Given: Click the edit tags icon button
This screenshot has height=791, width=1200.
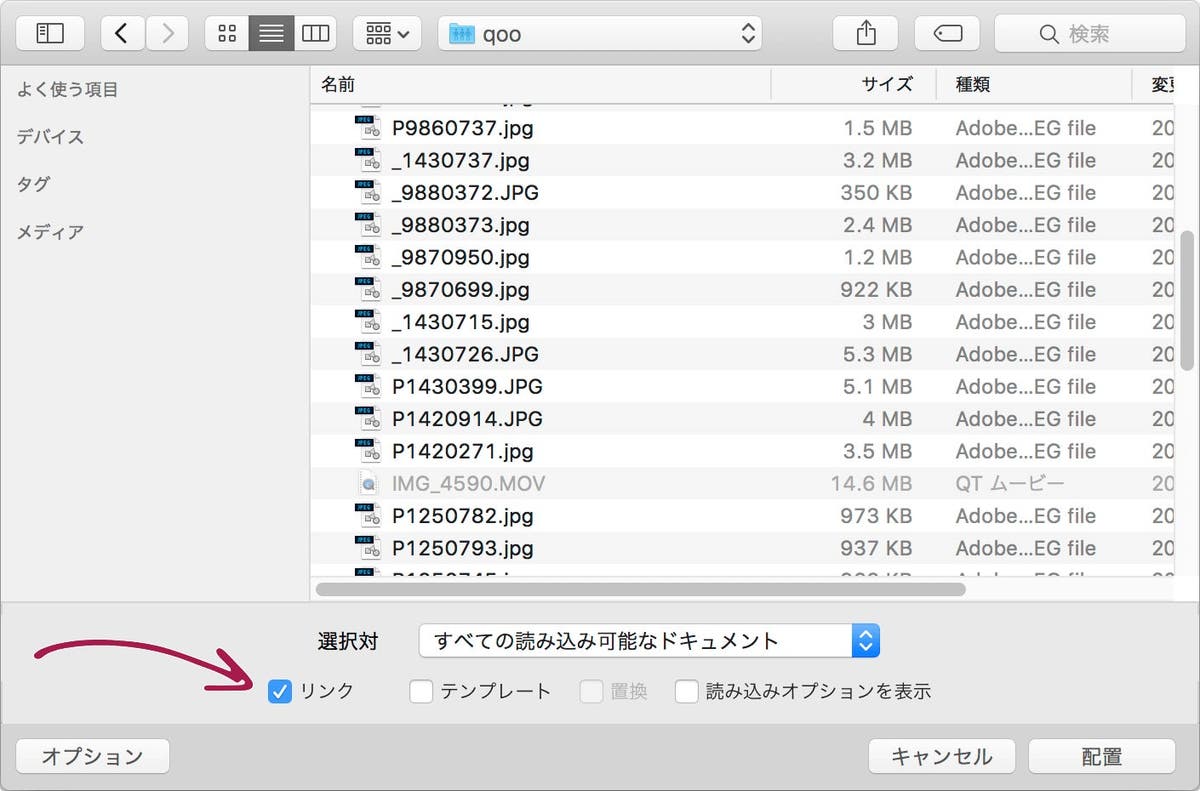Looking at the screenshot, I should click(x=947, y=33).
